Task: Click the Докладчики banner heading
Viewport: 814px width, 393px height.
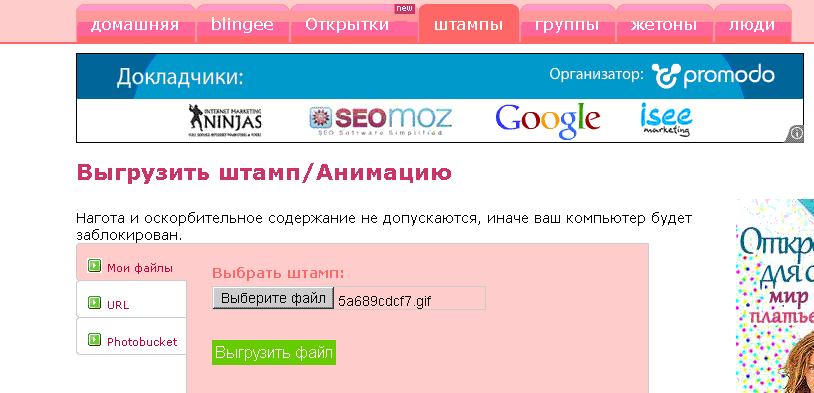Action: (x=180, y=78)
